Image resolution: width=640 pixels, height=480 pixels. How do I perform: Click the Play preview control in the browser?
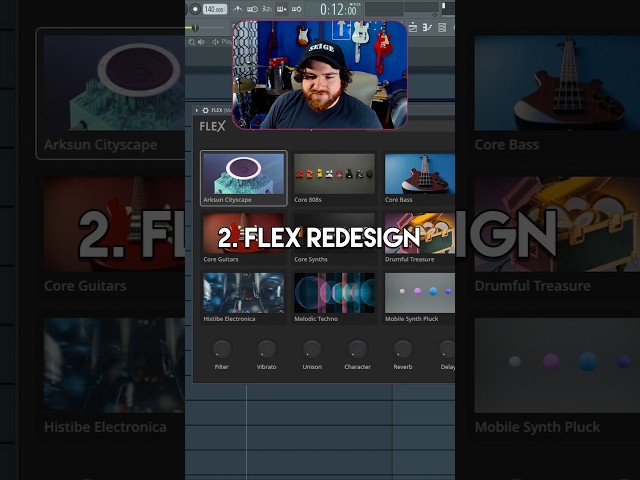(x=222, y=42)
